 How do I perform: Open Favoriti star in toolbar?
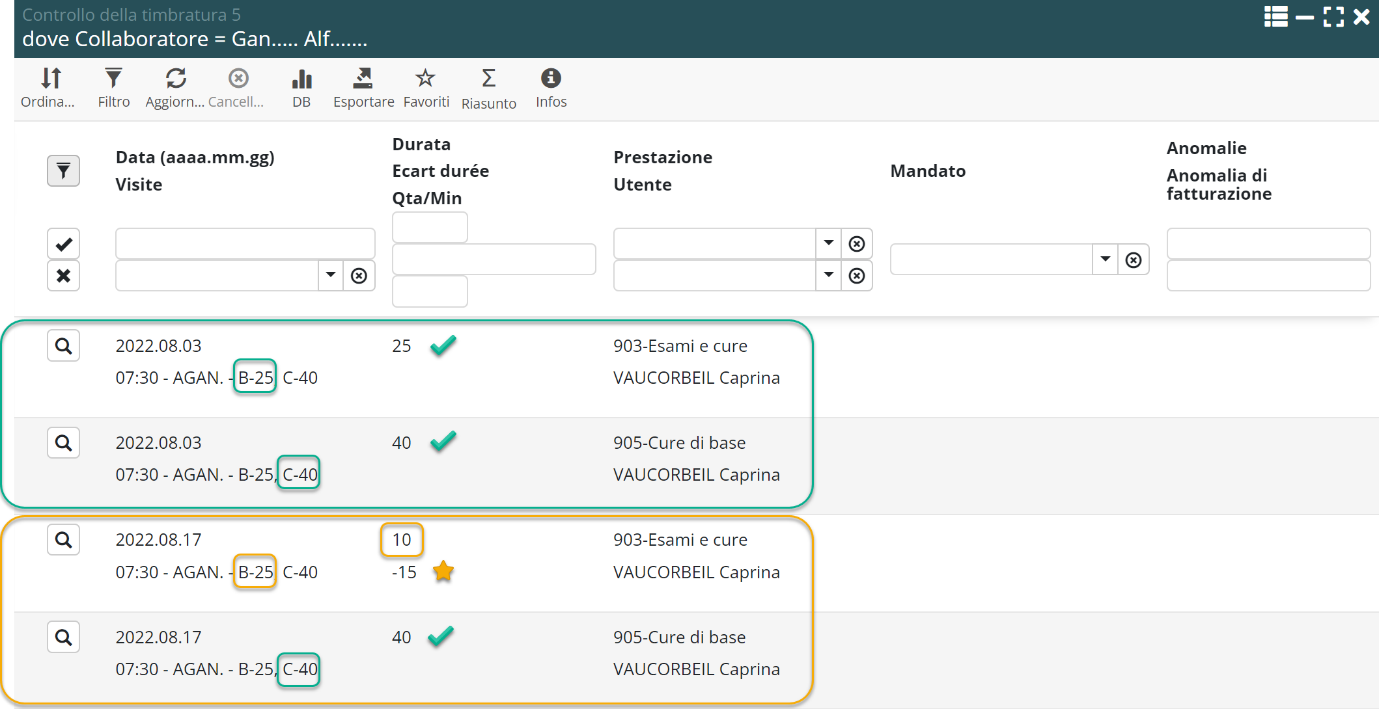point(426,80)
